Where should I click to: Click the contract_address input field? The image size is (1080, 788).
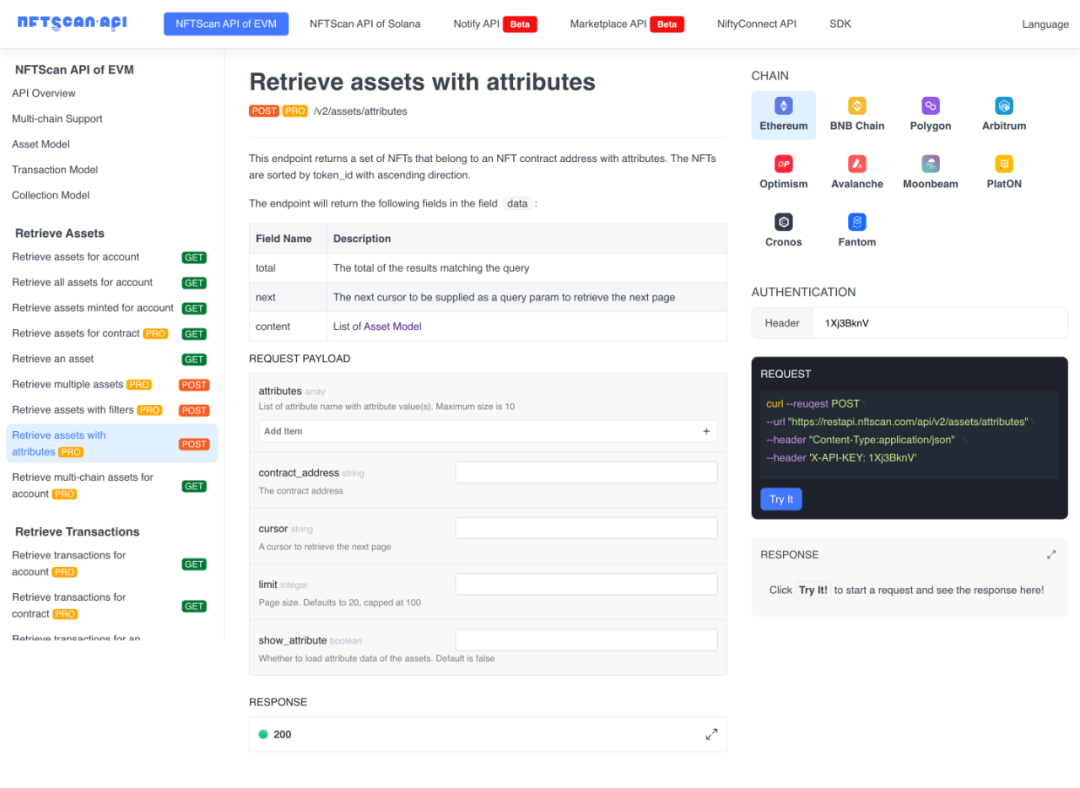(x=586, y=473)
